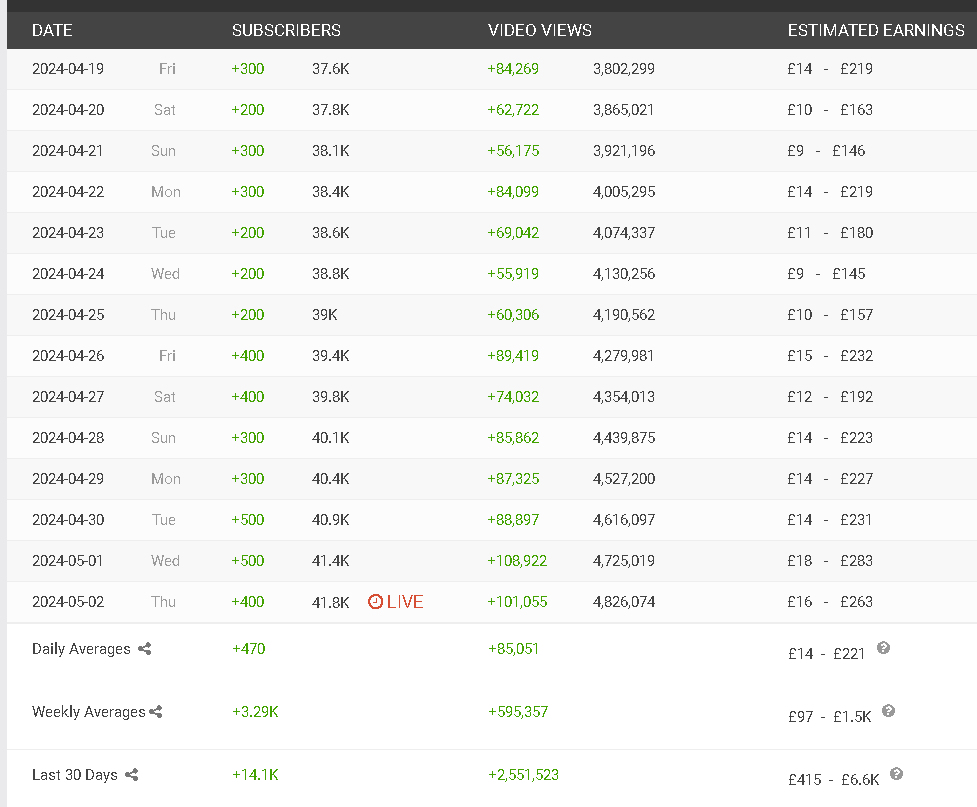
Task: Click earnings £9 - £146
Action: pos(826,151)
